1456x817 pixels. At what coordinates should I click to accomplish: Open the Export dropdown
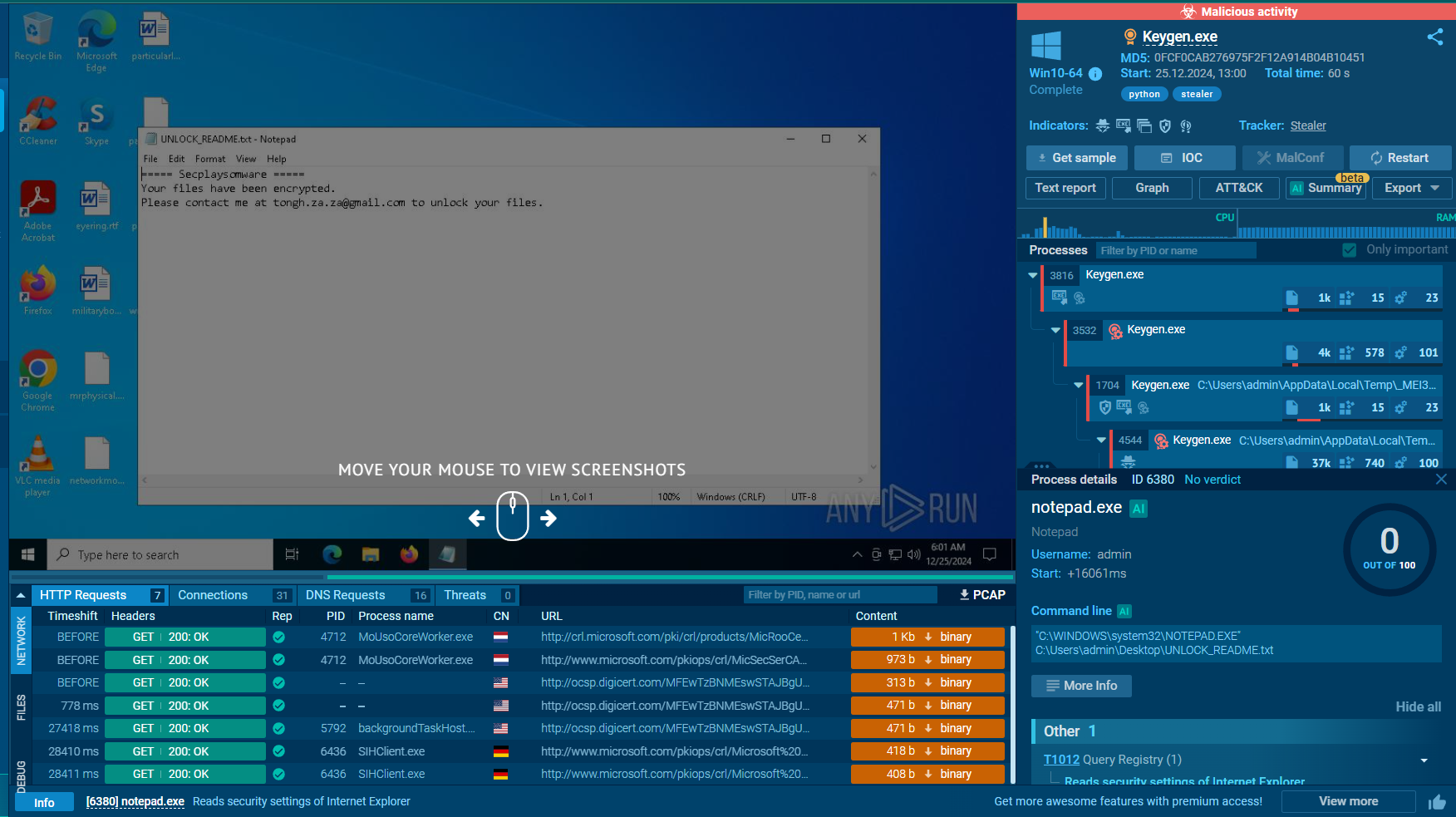(1412, 188)
